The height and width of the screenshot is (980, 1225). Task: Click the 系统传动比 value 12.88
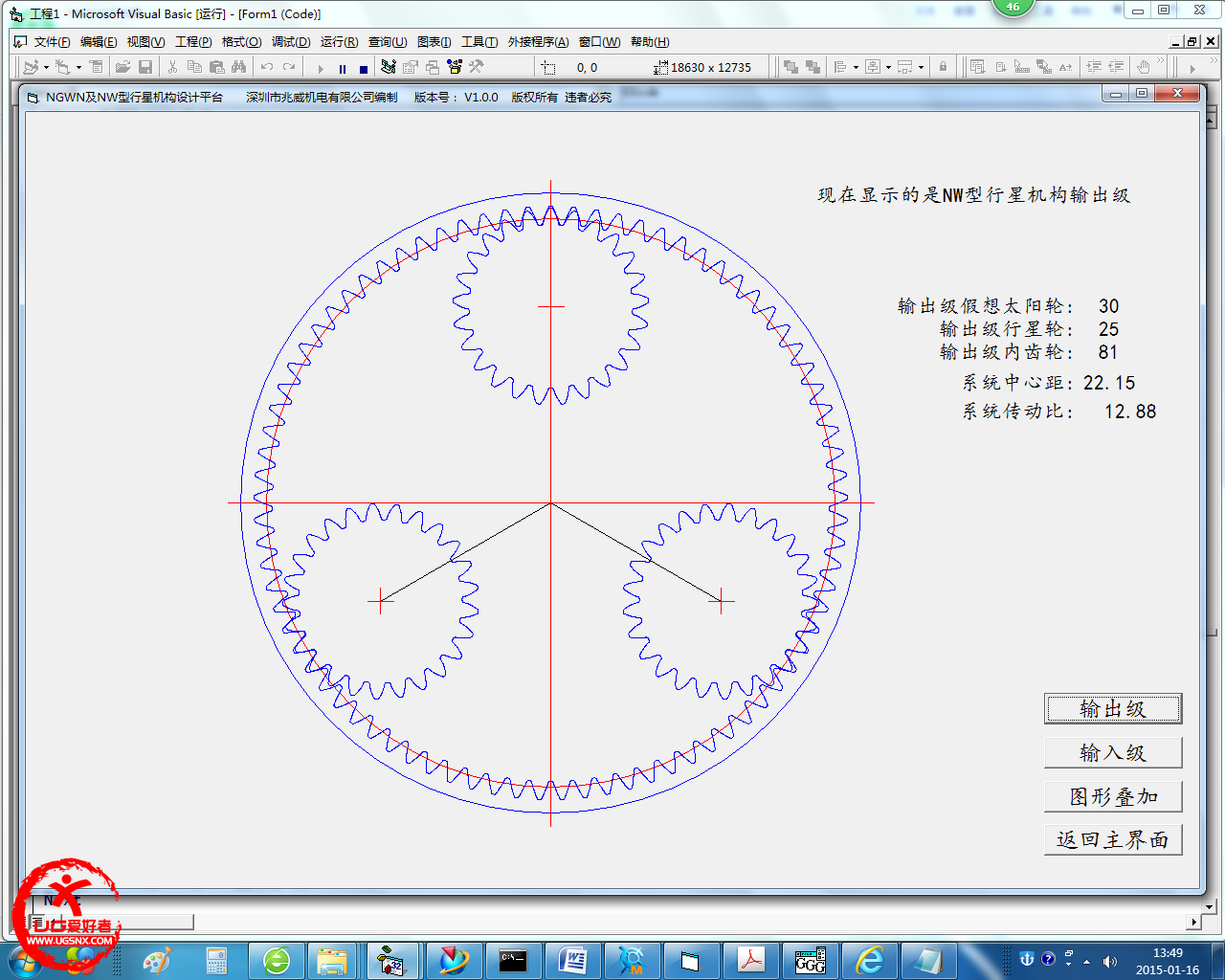pyautogui.click(x=1130, y=412)
